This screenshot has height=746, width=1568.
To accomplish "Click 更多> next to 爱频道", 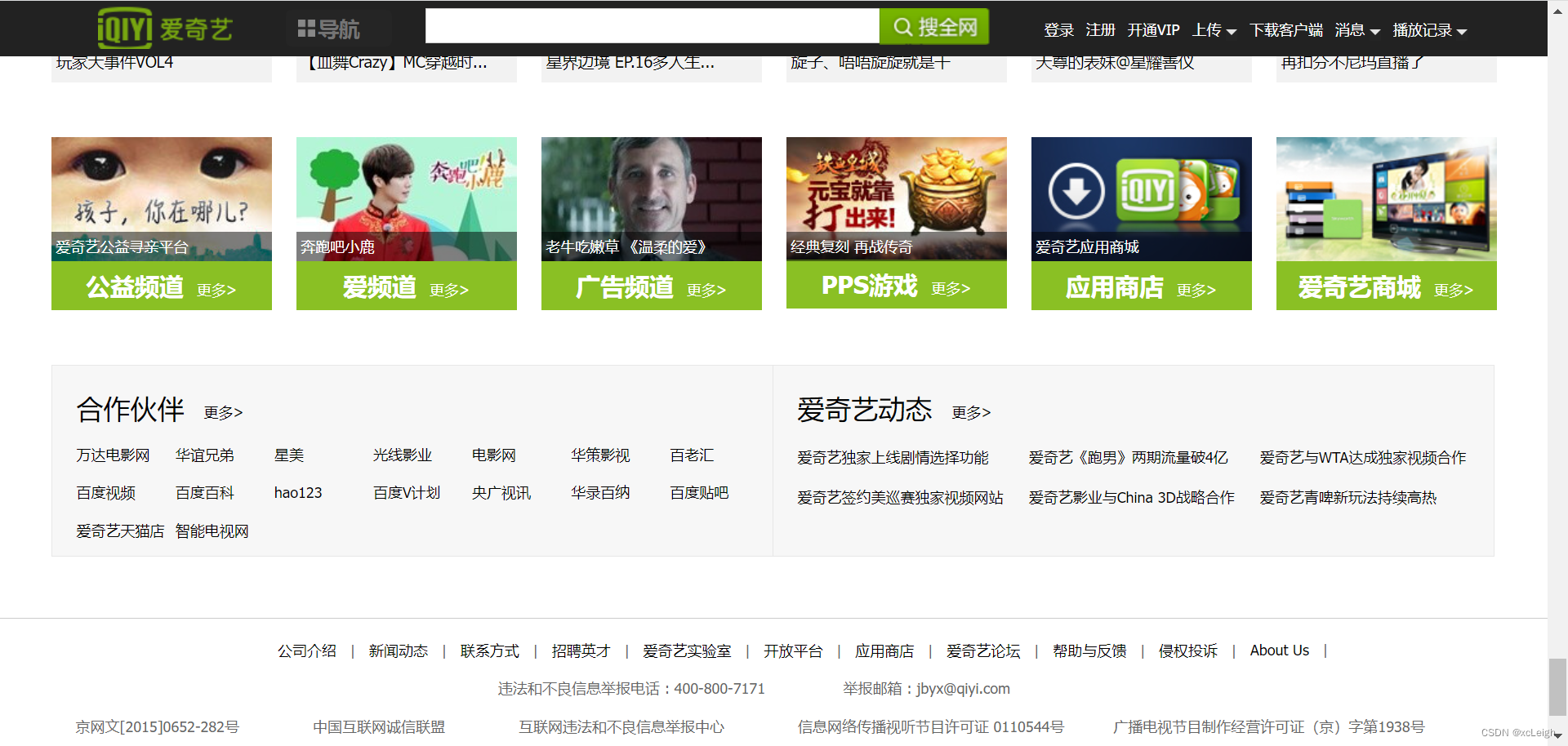I will (x=449, y=290).
